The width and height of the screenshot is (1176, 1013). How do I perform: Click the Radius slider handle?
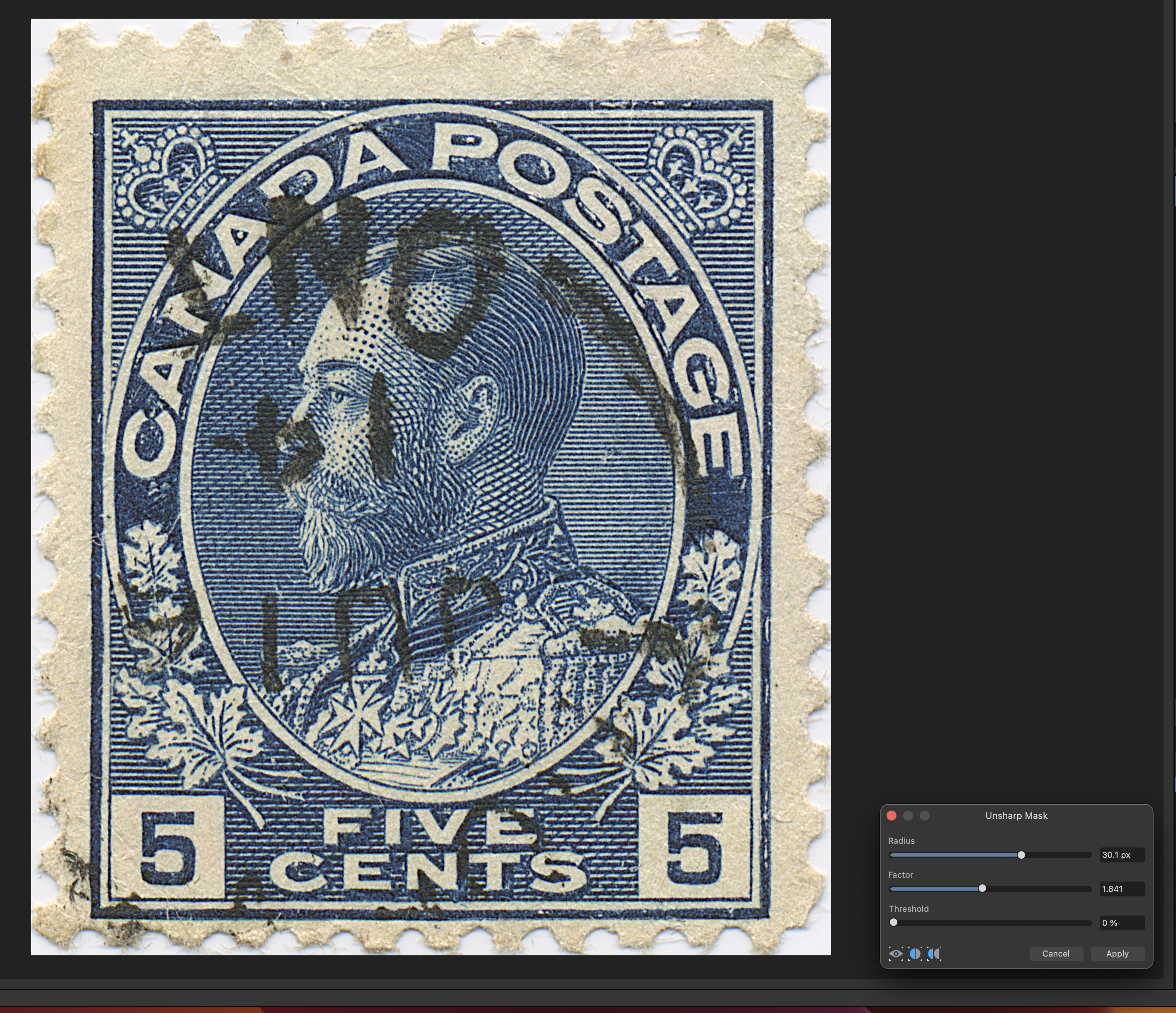pos(1021,855)
